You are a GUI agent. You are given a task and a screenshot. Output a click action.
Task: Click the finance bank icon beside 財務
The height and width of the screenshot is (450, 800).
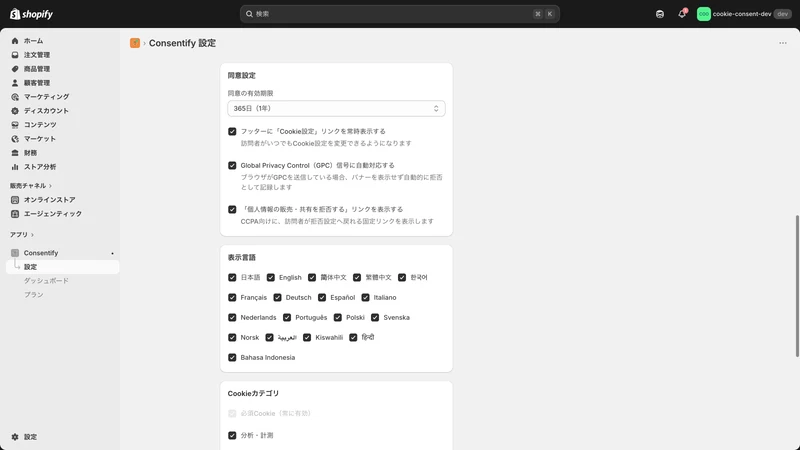15,153
